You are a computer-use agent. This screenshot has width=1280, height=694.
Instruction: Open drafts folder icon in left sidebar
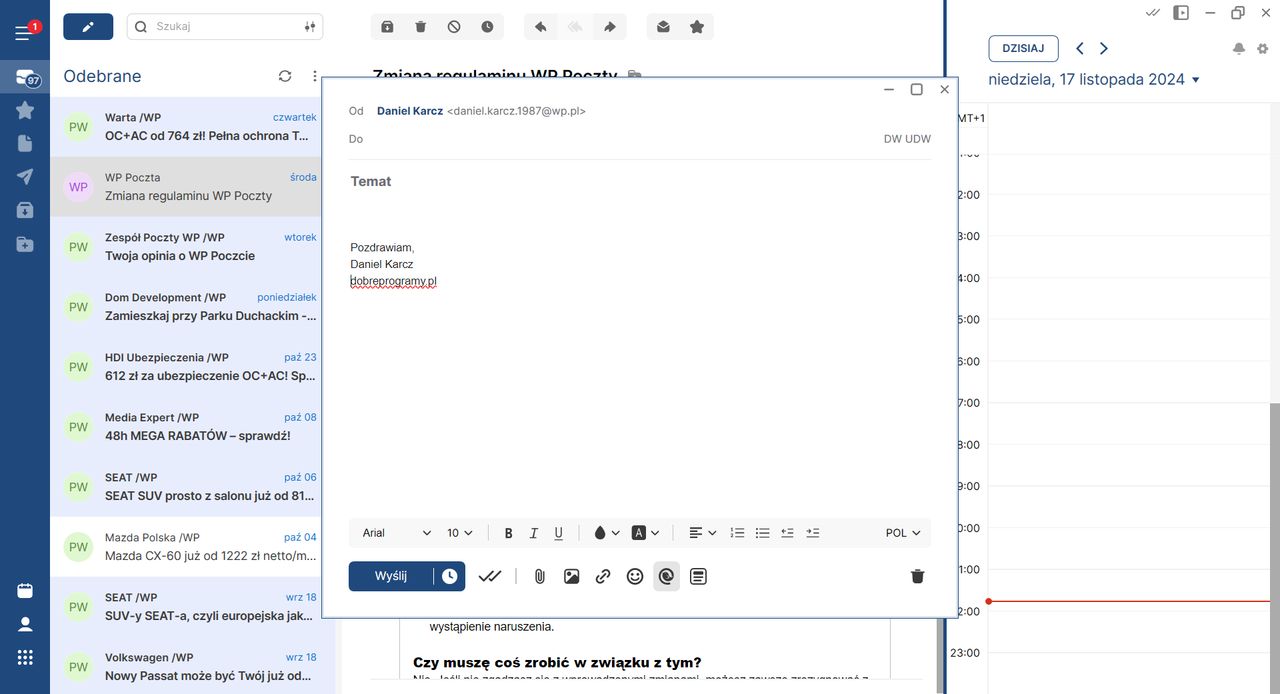point(25,144)
